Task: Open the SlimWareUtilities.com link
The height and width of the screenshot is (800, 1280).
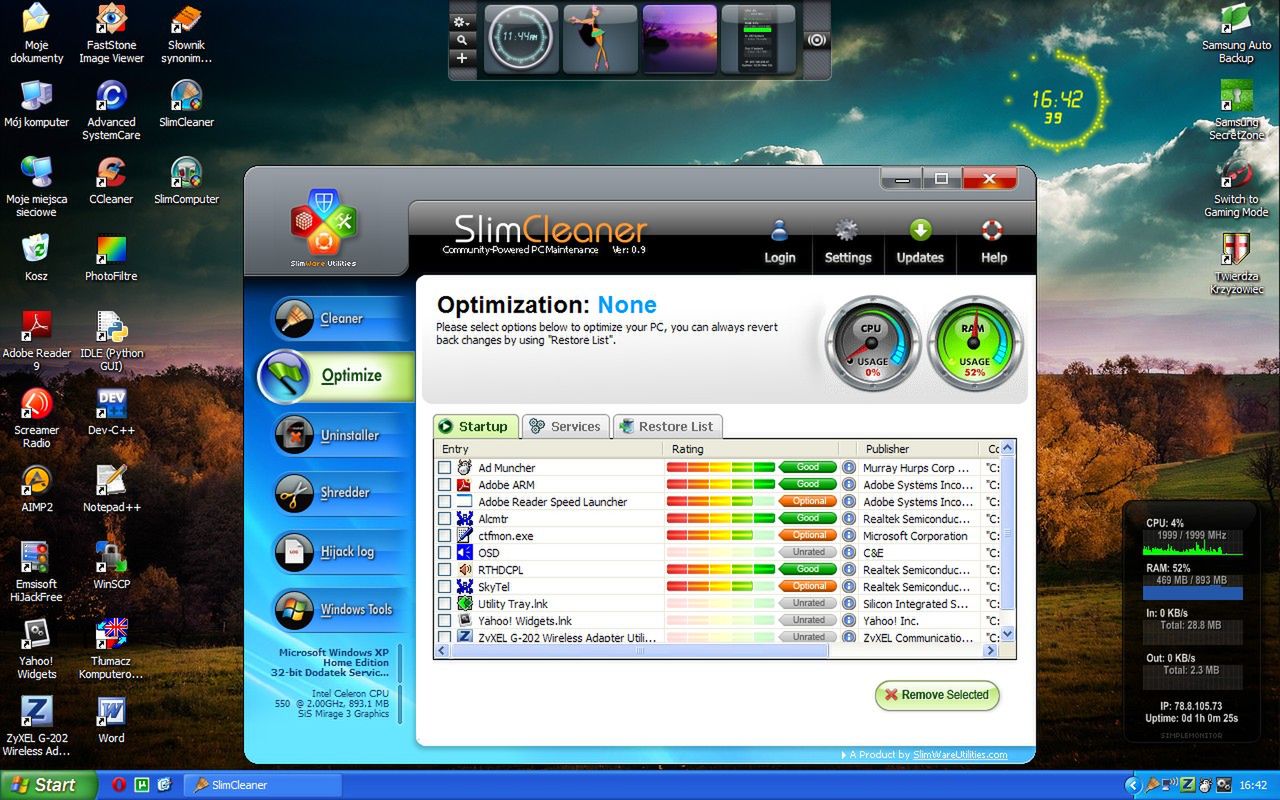Action: coord(960,755)
